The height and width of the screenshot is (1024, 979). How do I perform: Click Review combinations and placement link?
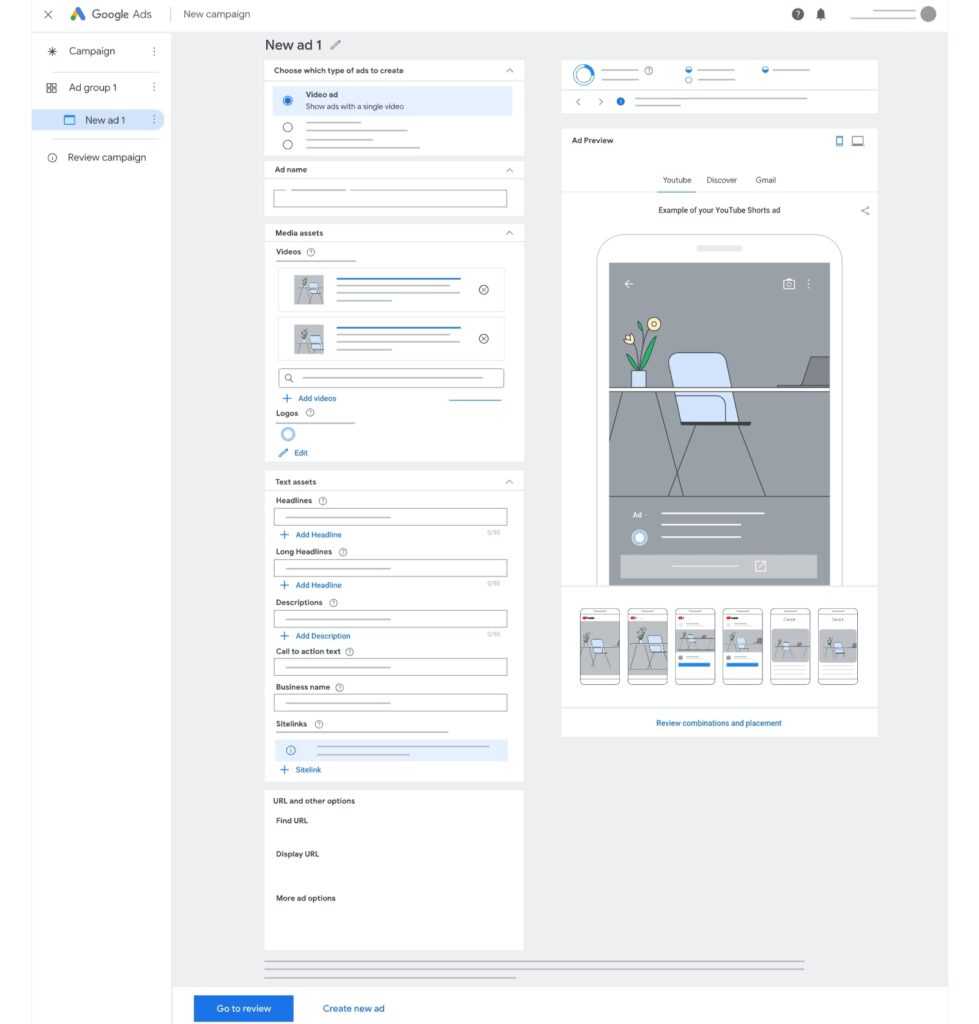pyautogui.click(x=718, y=723)
